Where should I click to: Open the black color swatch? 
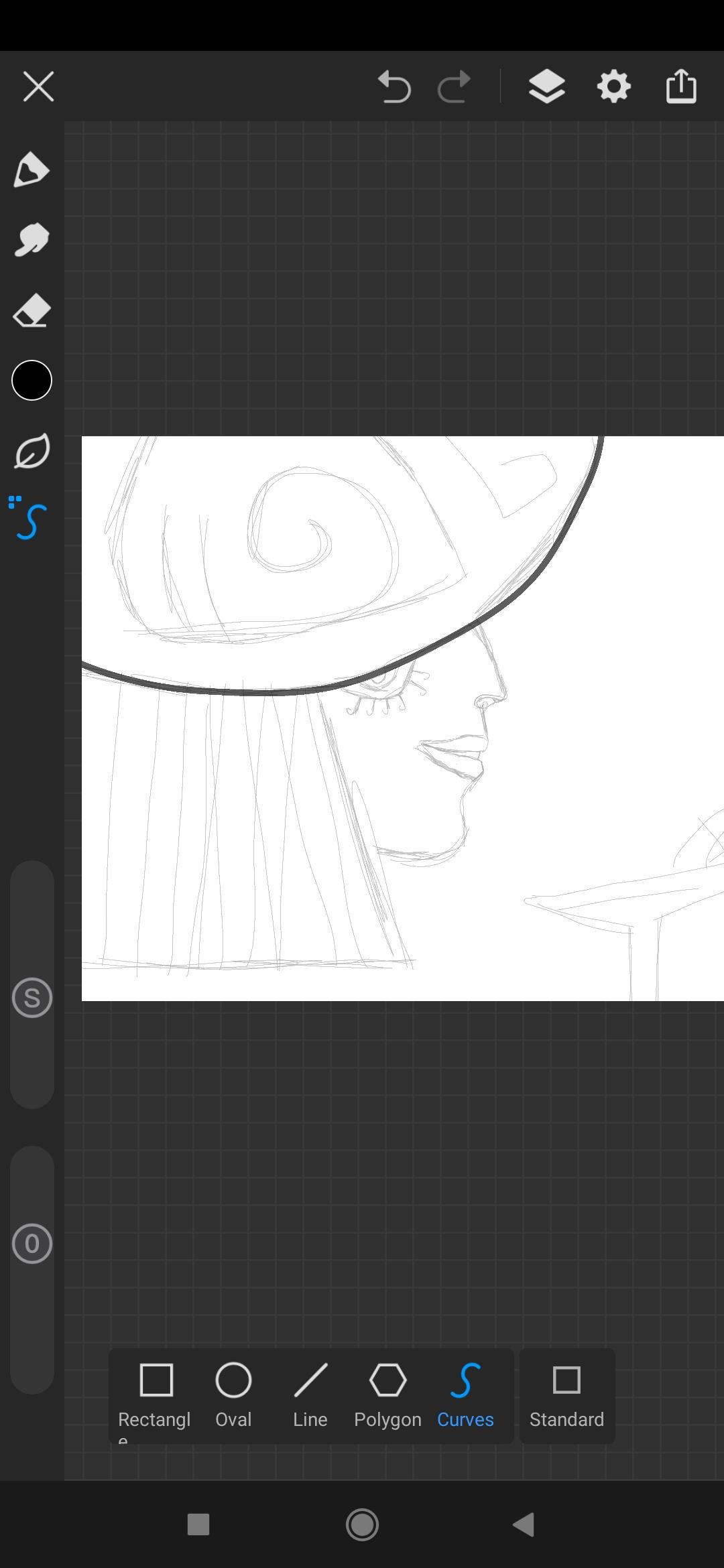32,381
